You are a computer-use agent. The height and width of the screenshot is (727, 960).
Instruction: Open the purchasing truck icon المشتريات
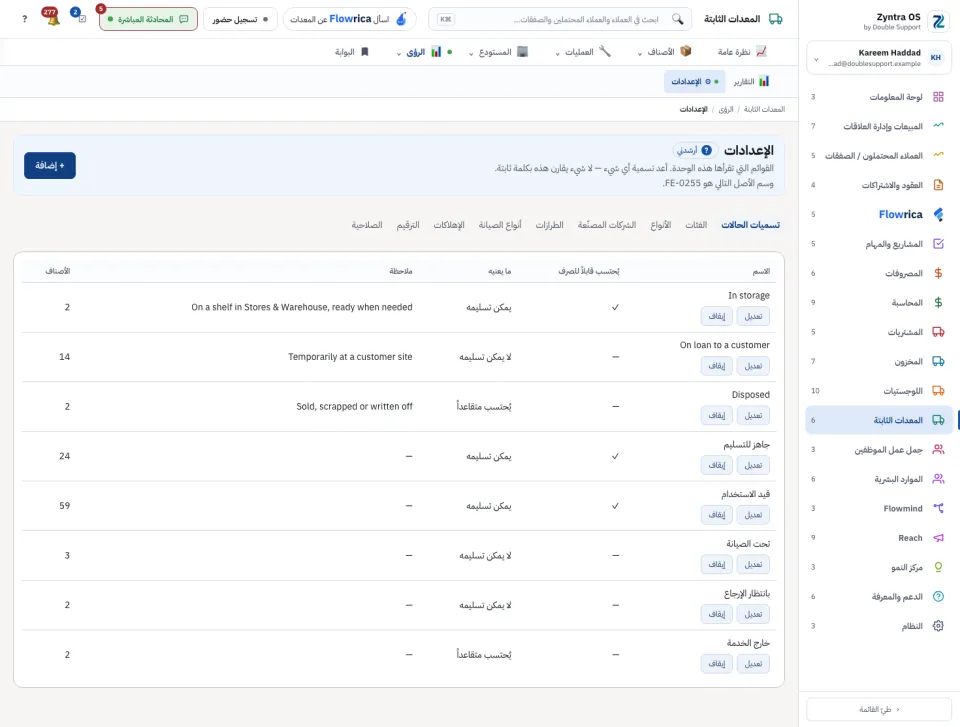938,332
